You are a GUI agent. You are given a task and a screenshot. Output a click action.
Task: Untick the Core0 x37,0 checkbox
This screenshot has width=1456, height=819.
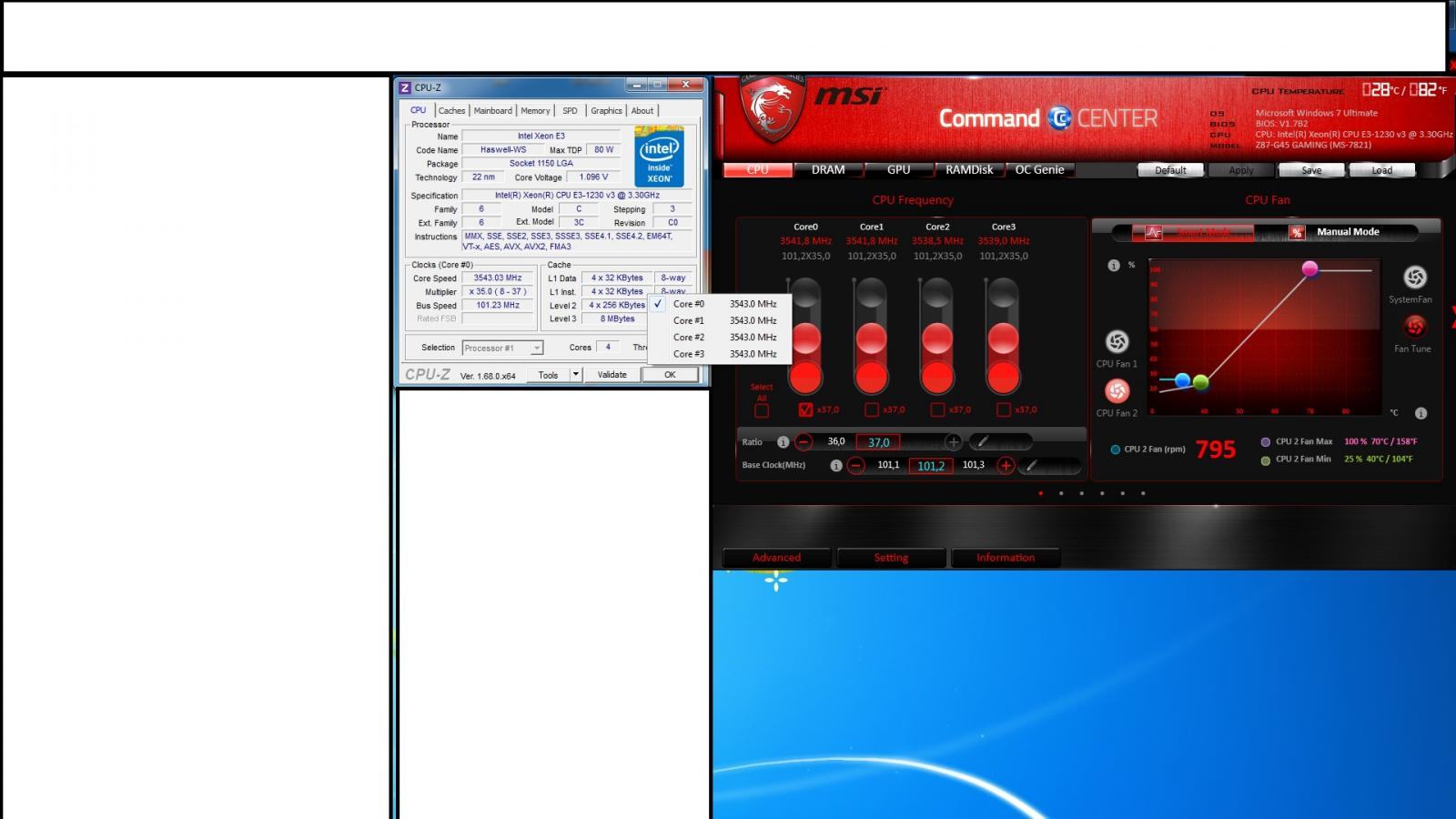(x=805, y=409)
